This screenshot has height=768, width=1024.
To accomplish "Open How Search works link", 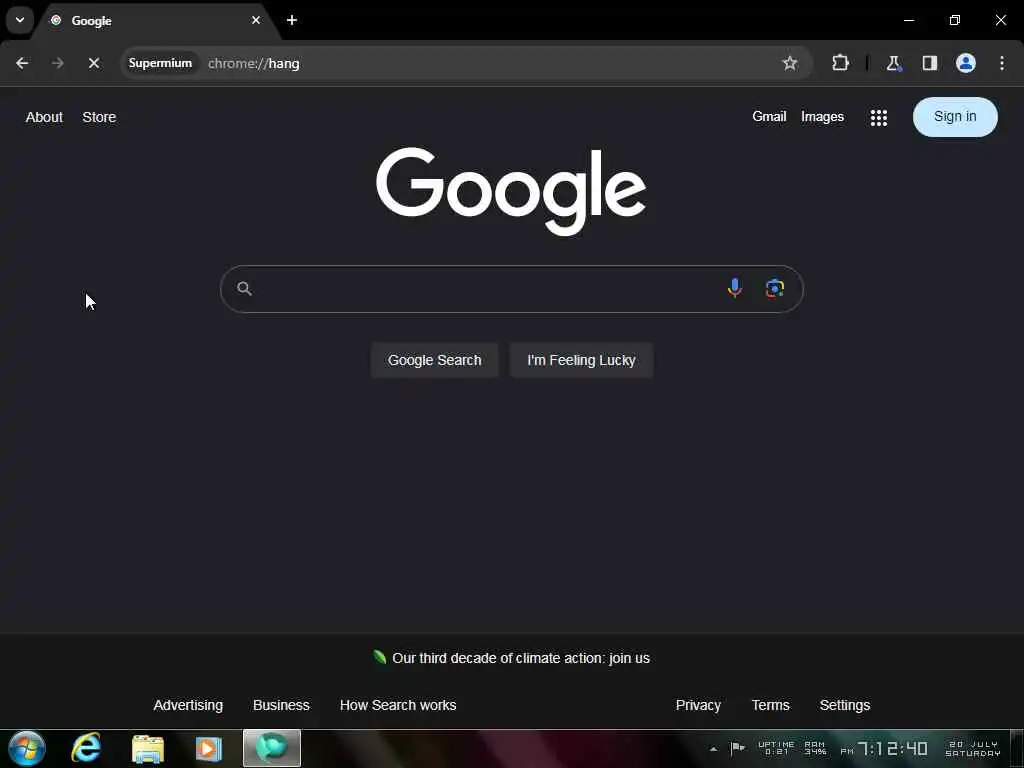I will (x=398, y=705).
